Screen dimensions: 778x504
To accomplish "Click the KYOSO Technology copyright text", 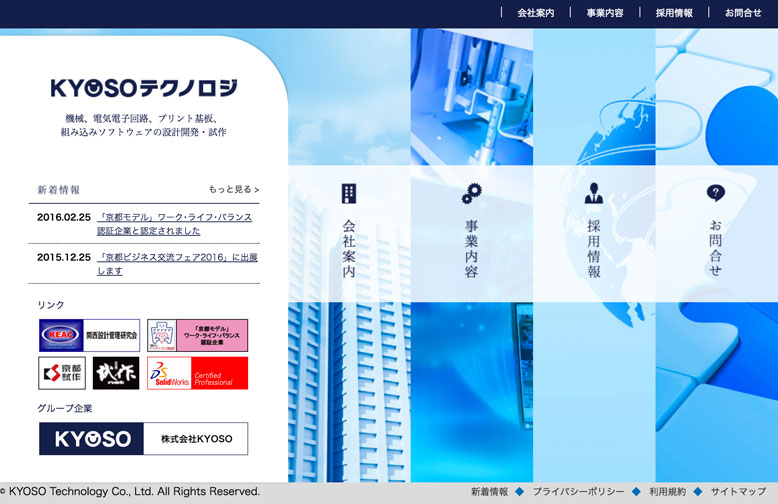I will tap(130, 492).
